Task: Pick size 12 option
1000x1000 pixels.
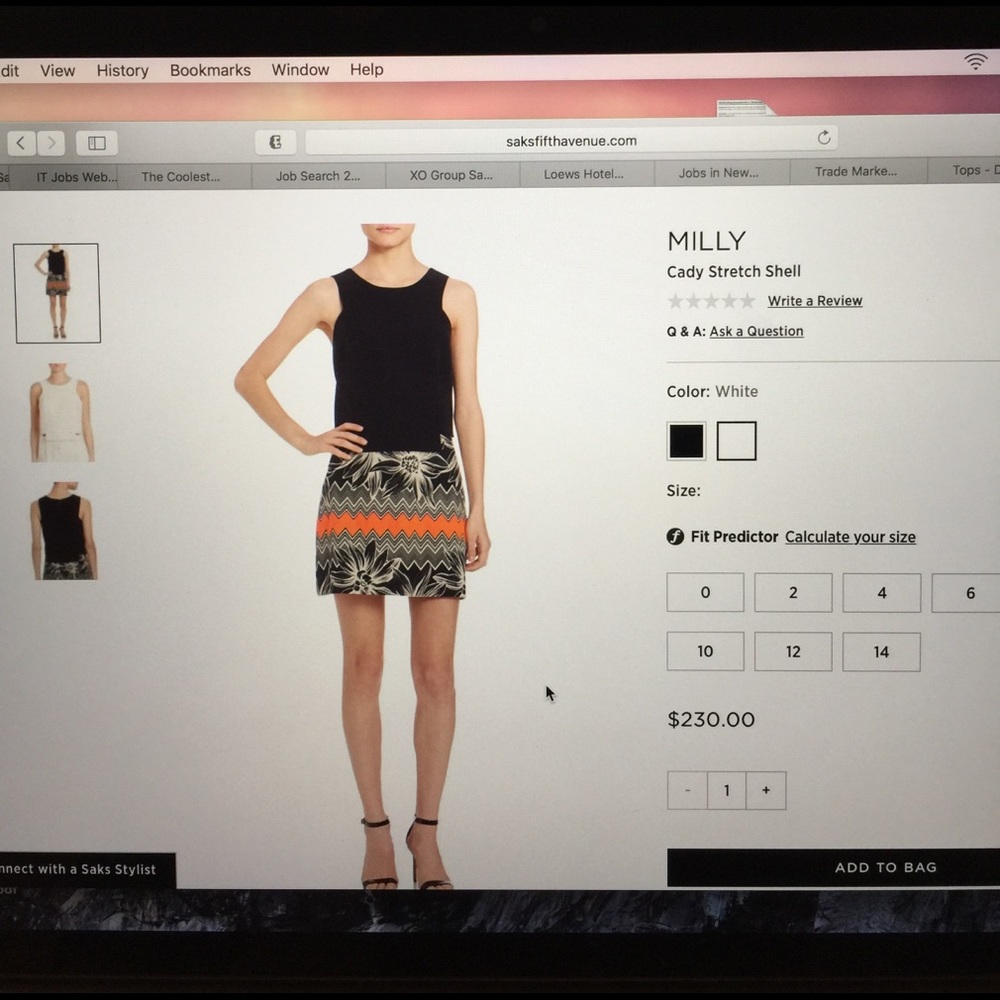Action: tap(793, 652)
